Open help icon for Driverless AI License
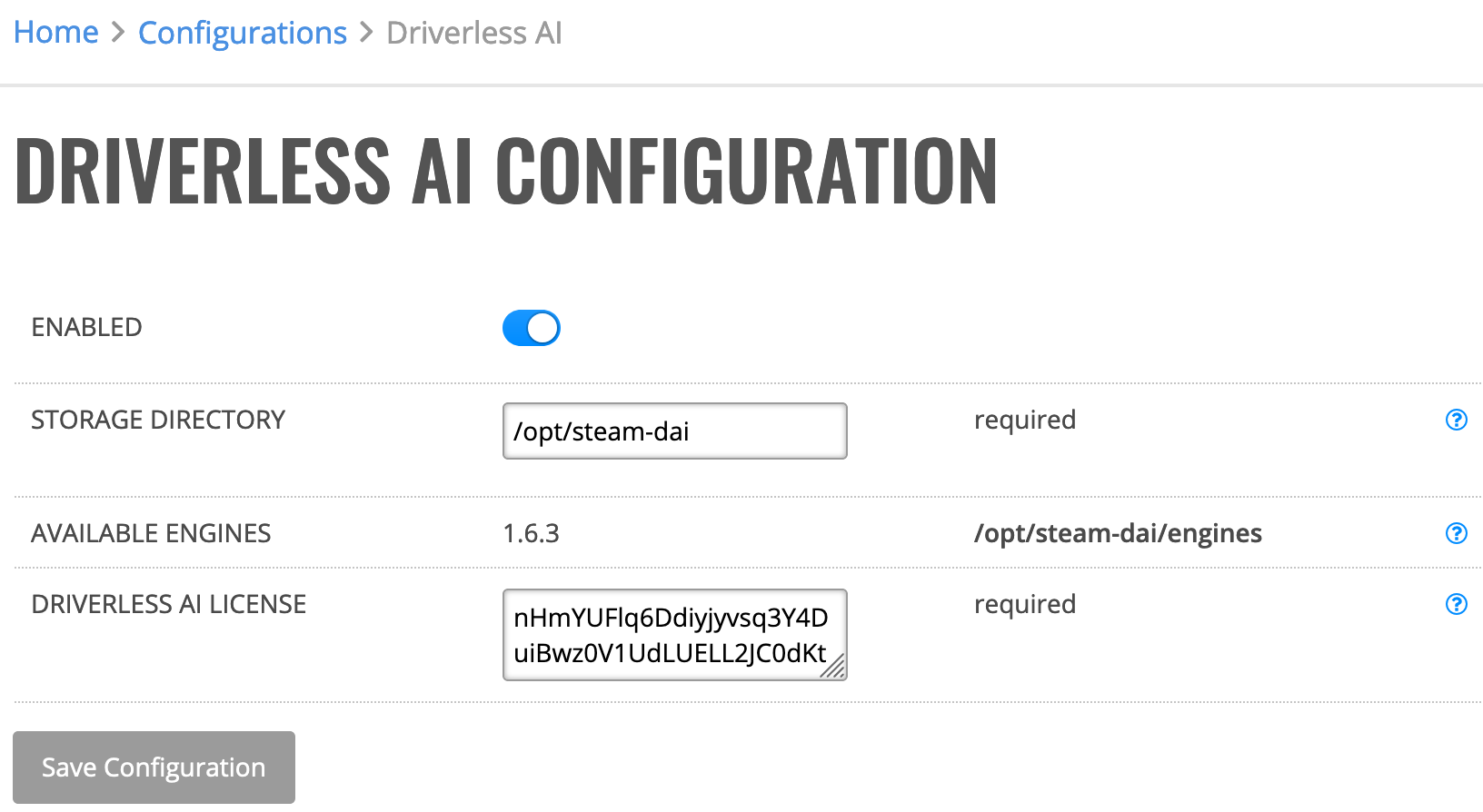This screenshot has height=812, width=1483. click(1456, 604)
